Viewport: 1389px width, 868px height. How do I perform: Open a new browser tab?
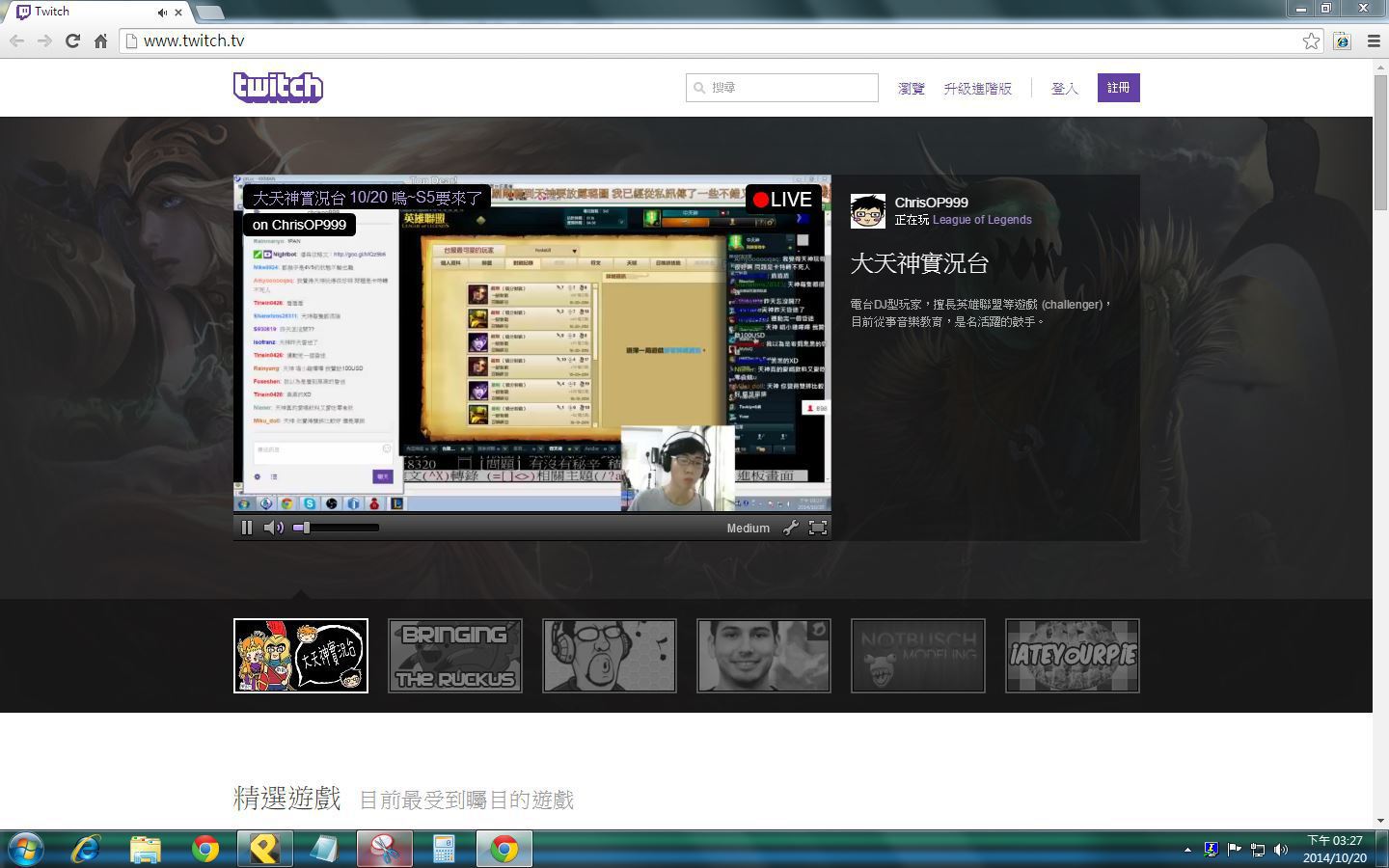coord(209,13)
